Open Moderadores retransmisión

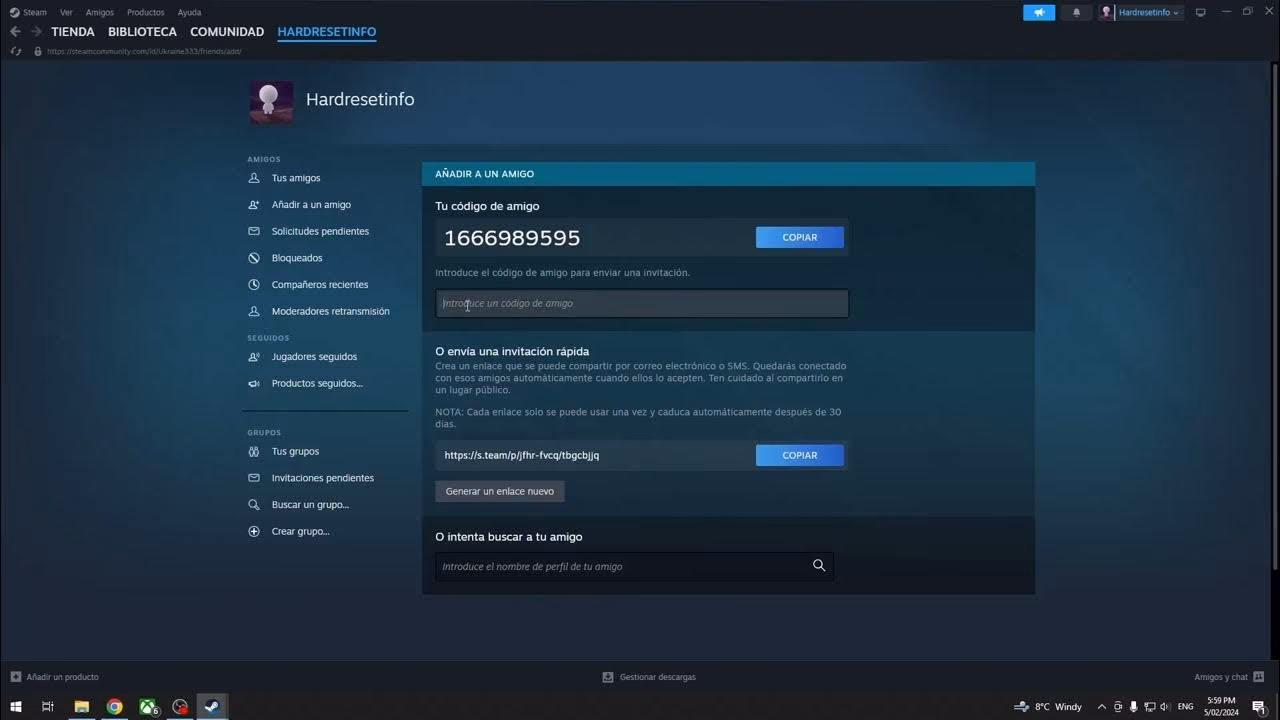click(330, 311)
